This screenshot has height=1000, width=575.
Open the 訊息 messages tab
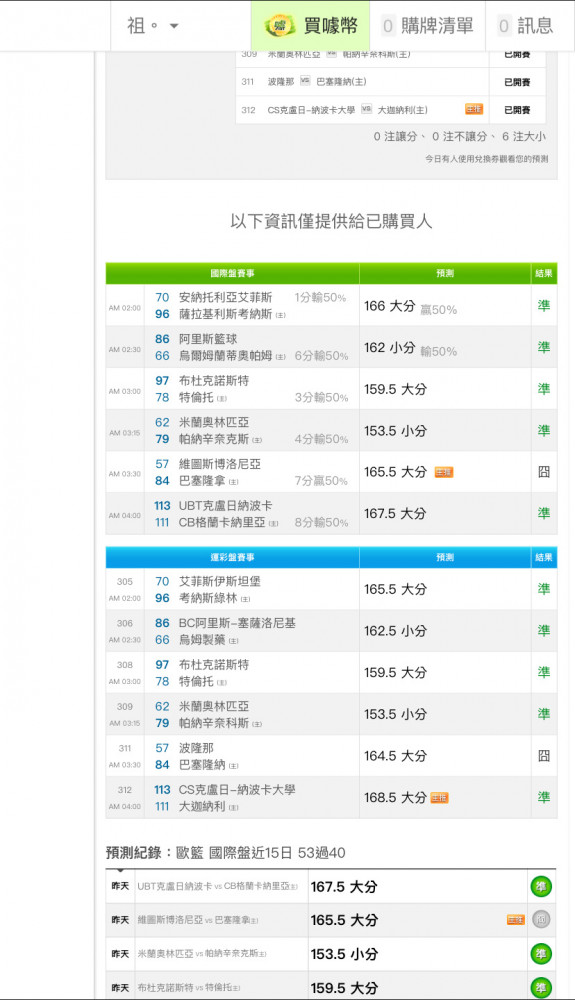tap(525, 26)
